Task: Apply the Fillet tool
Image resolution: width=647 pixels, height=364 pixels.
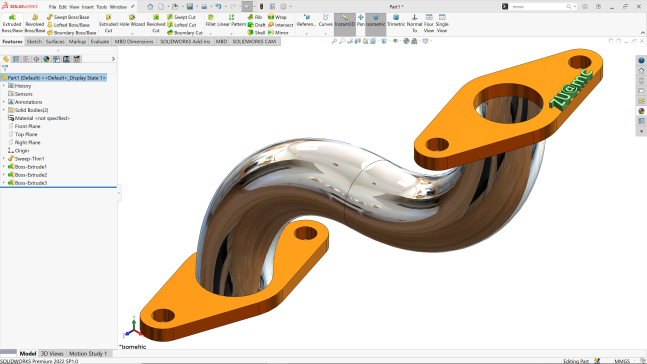Action: pos(210,24)
